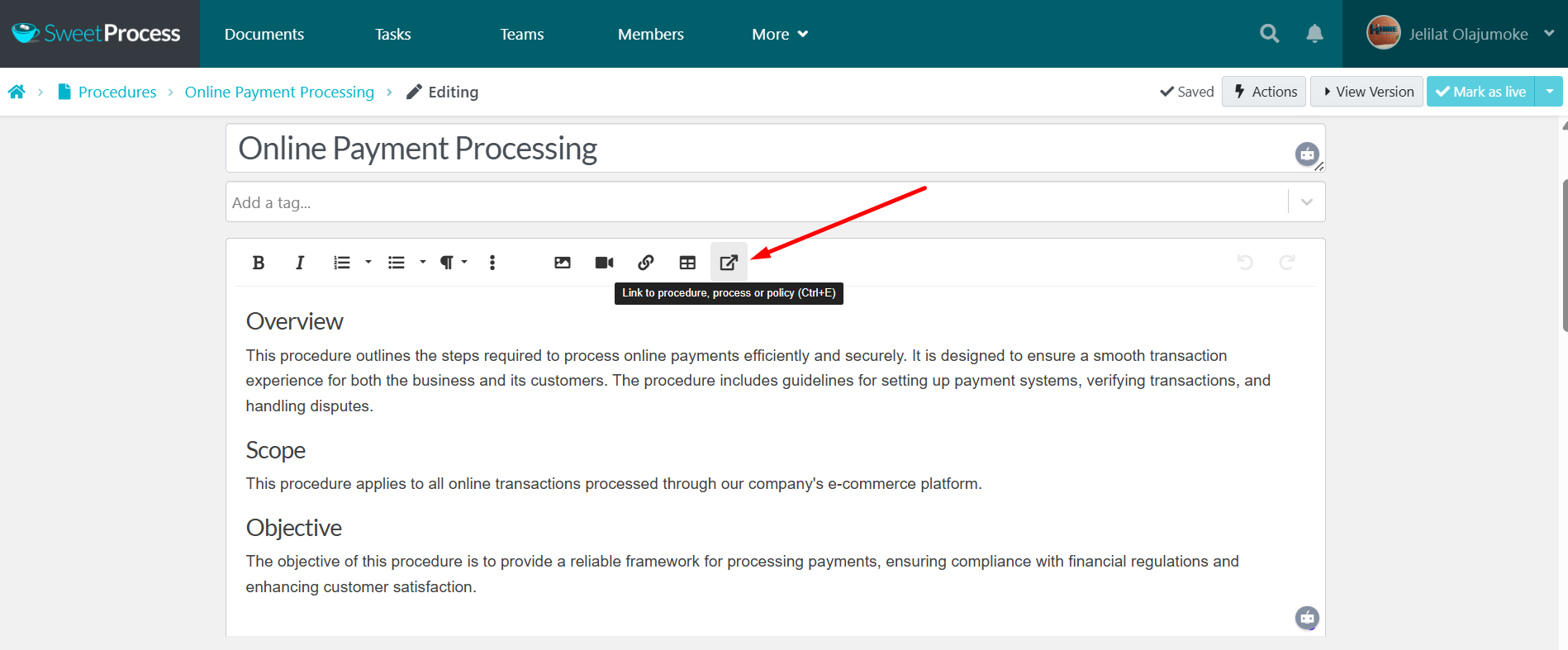Click the search magnifier icon
Image resolution: width=1568 pixels, height=650 pixels.
pos(1269,34)
